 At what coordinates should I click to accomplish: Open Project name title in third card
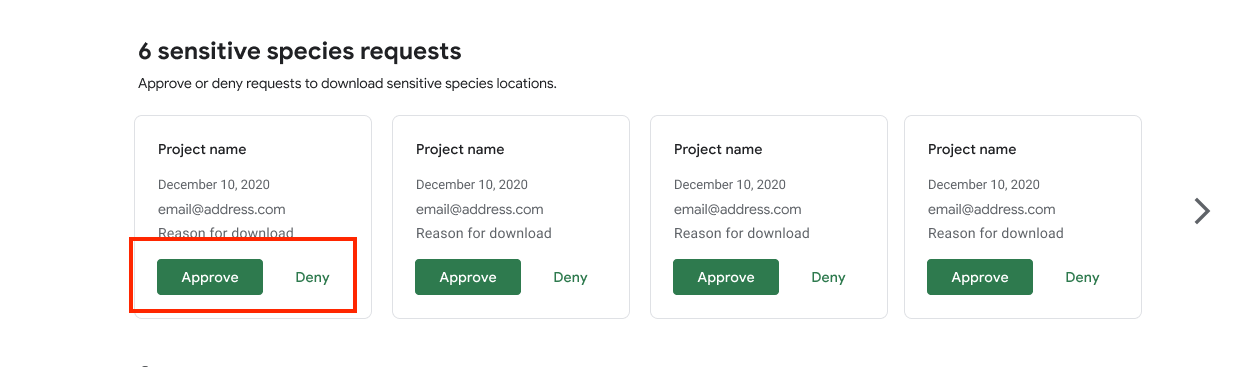(x=718, y=149)
